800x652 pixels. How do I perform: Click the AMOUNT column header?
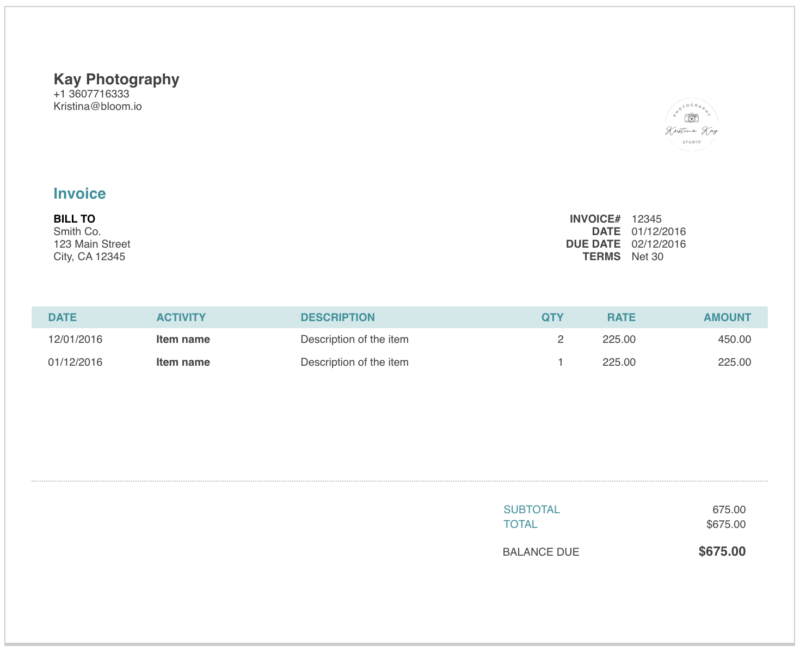coord(727,317)
